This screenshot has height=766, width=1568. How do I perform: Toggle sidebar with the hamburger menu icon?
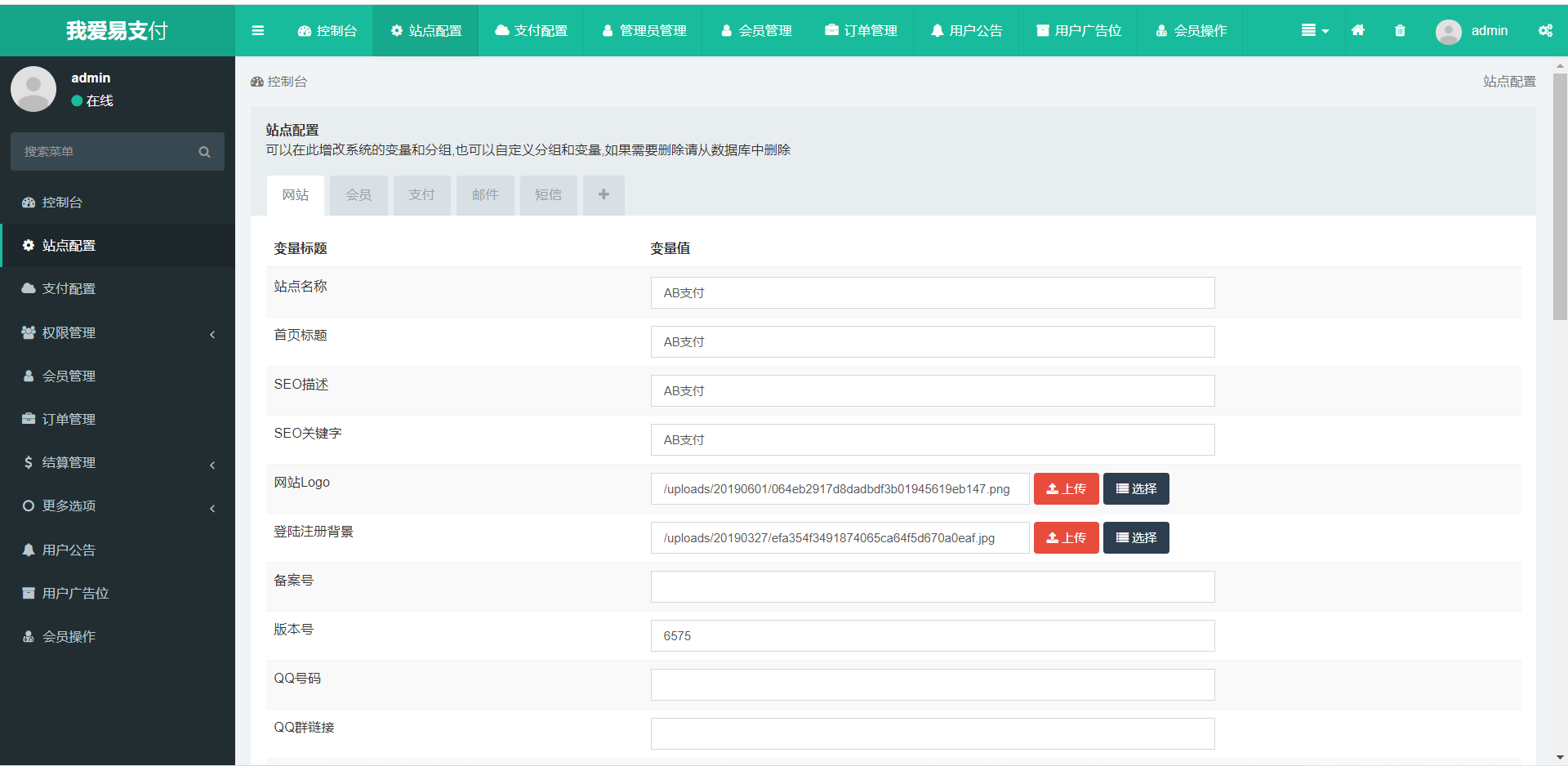click(x=258, y=31)
